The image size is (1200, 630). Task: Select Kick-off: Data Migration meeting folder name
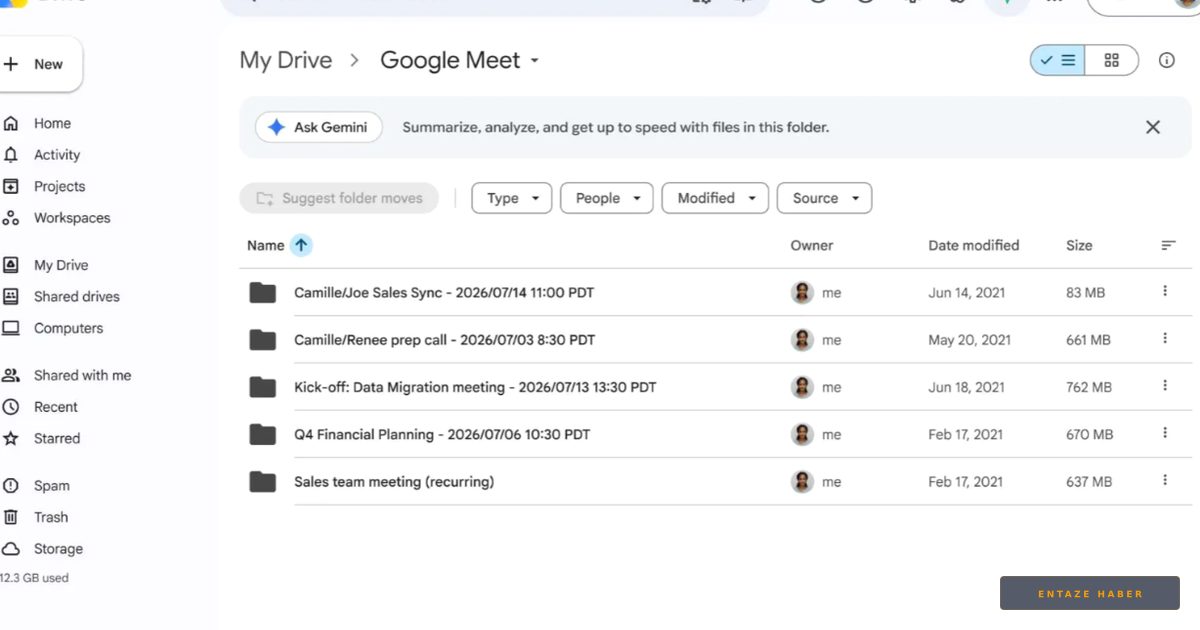475,387
